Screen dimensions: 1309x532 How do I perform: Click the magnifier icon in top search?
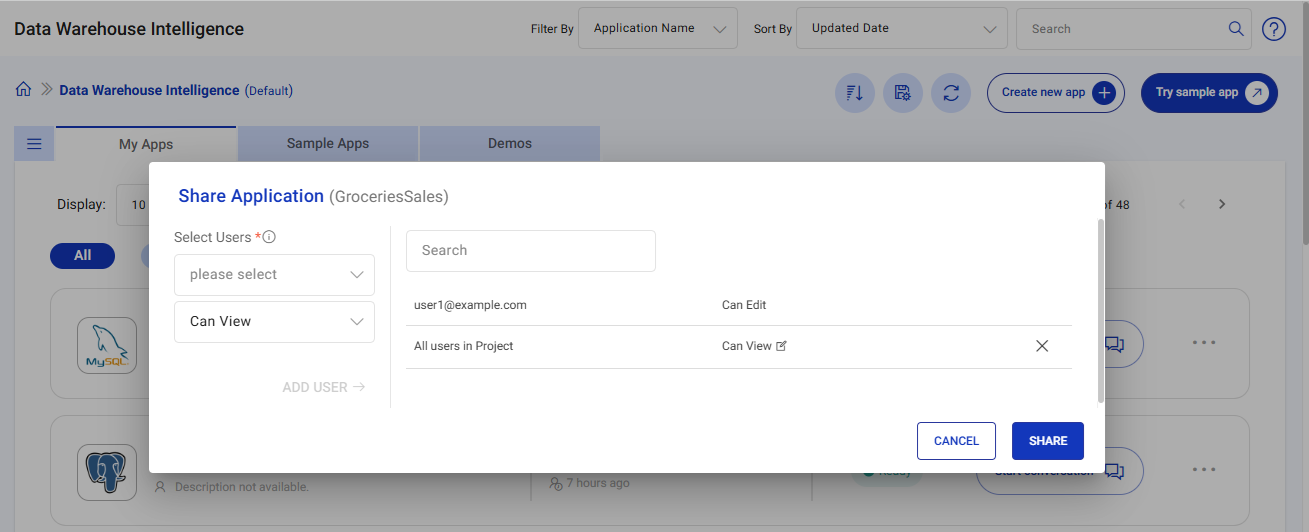click(x=1236, y=28)
